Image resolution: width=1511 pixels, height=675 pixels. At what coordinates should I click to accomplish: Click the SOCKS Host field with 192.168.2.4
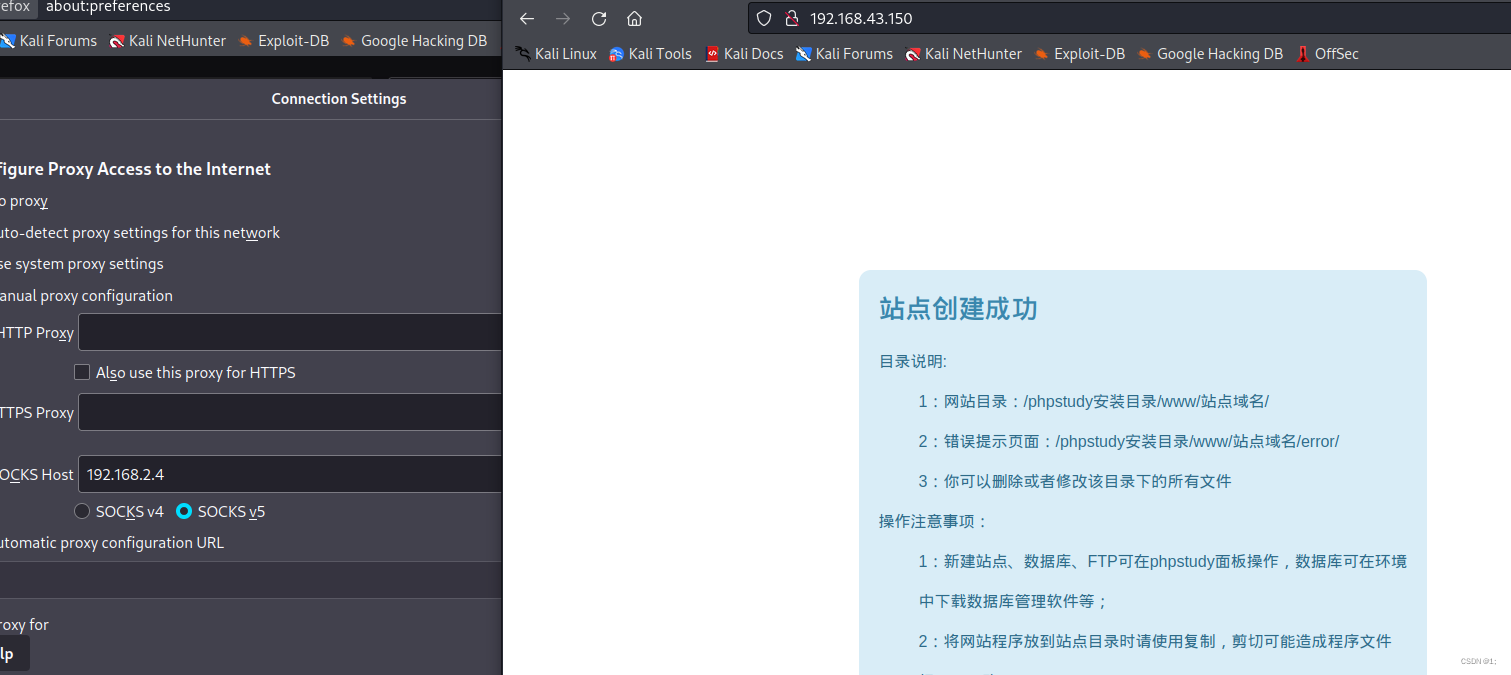pos(290,474)
